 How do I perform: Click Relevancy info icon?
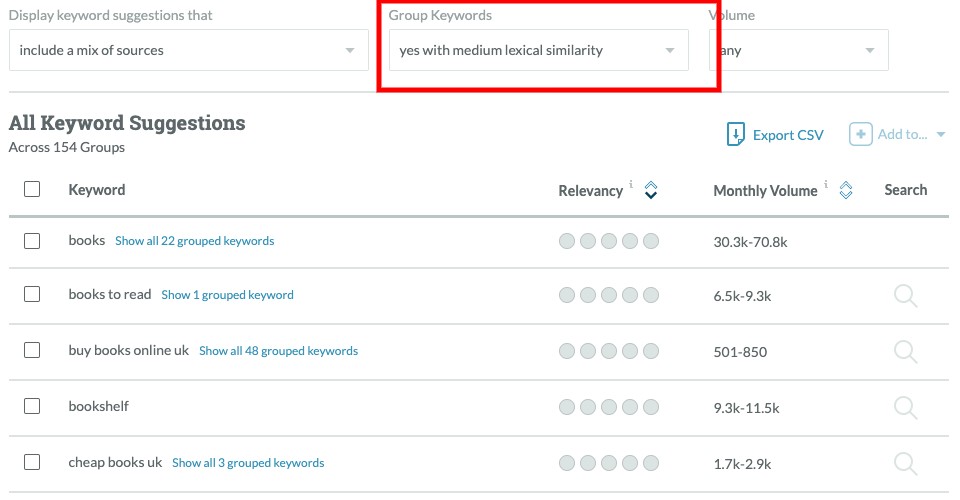coord(631,184)
